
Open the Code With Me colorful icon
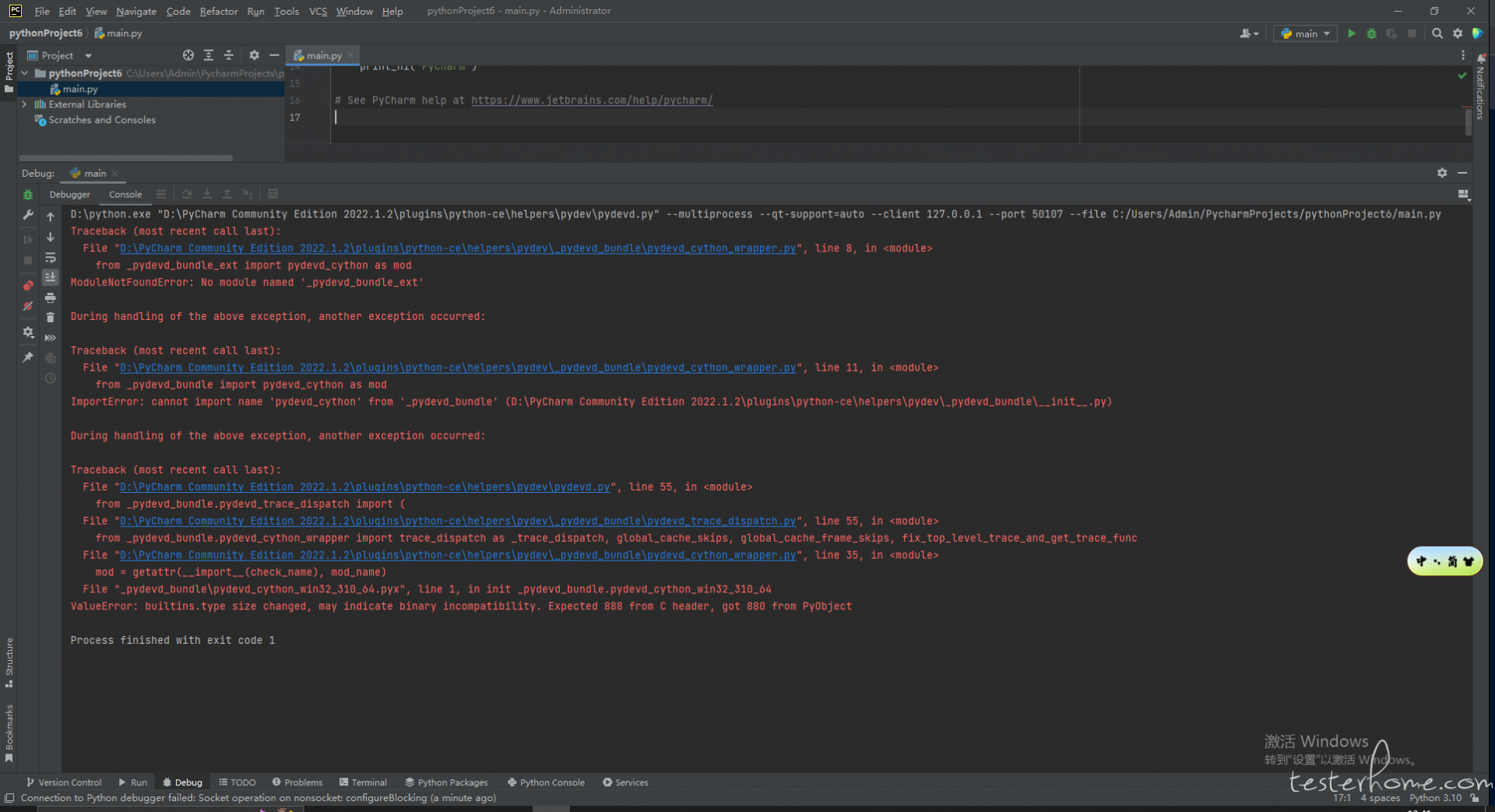click(1477, 33)
